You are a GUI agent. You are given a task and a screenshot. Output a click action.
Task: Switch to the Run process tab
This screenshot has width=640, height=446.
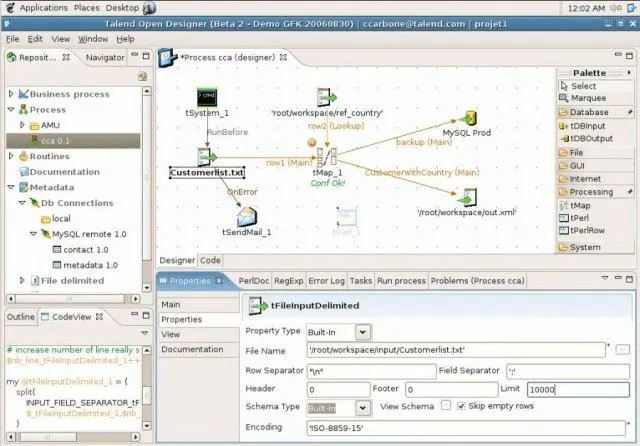pos(401,281)
